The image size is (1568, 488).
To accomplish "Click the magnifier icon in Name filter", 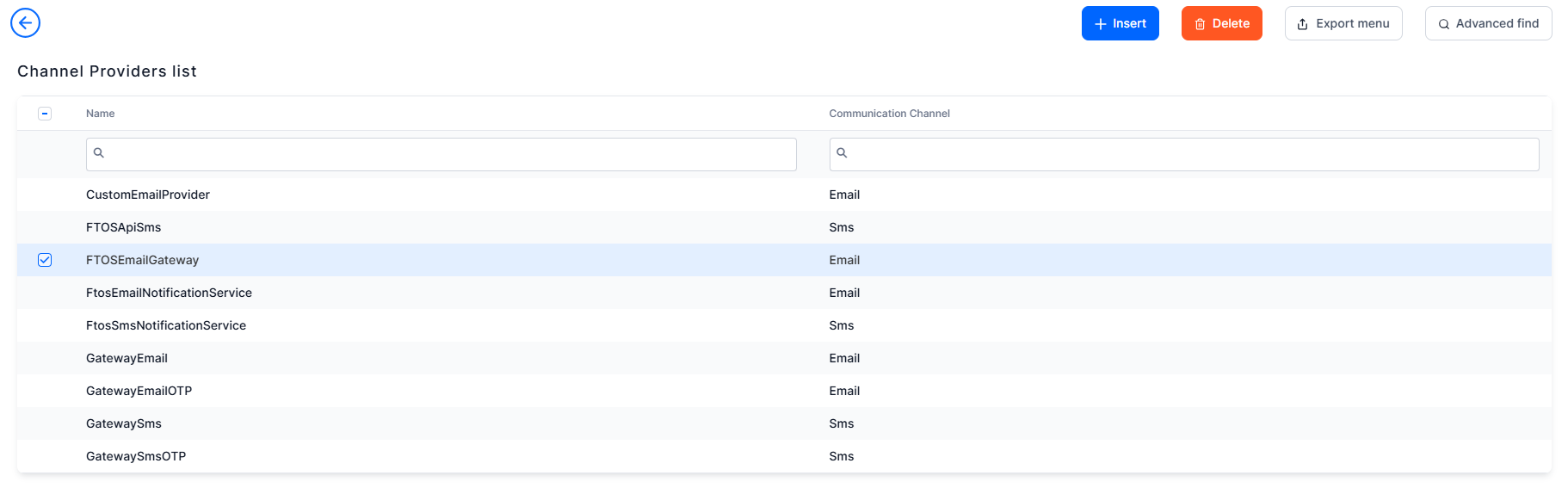I will [99, 153].
